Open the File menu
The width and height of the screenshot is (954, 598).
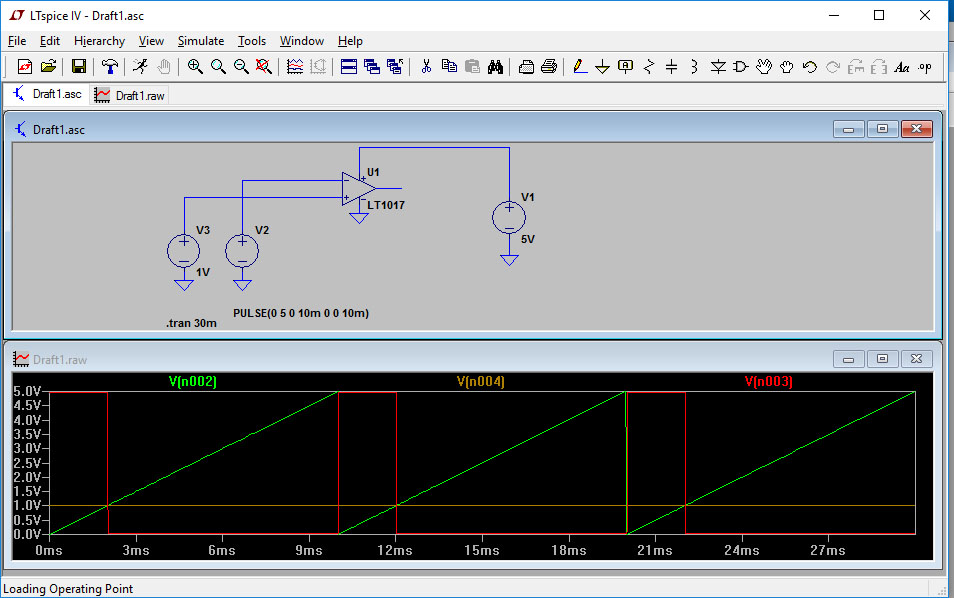(17, 41)
